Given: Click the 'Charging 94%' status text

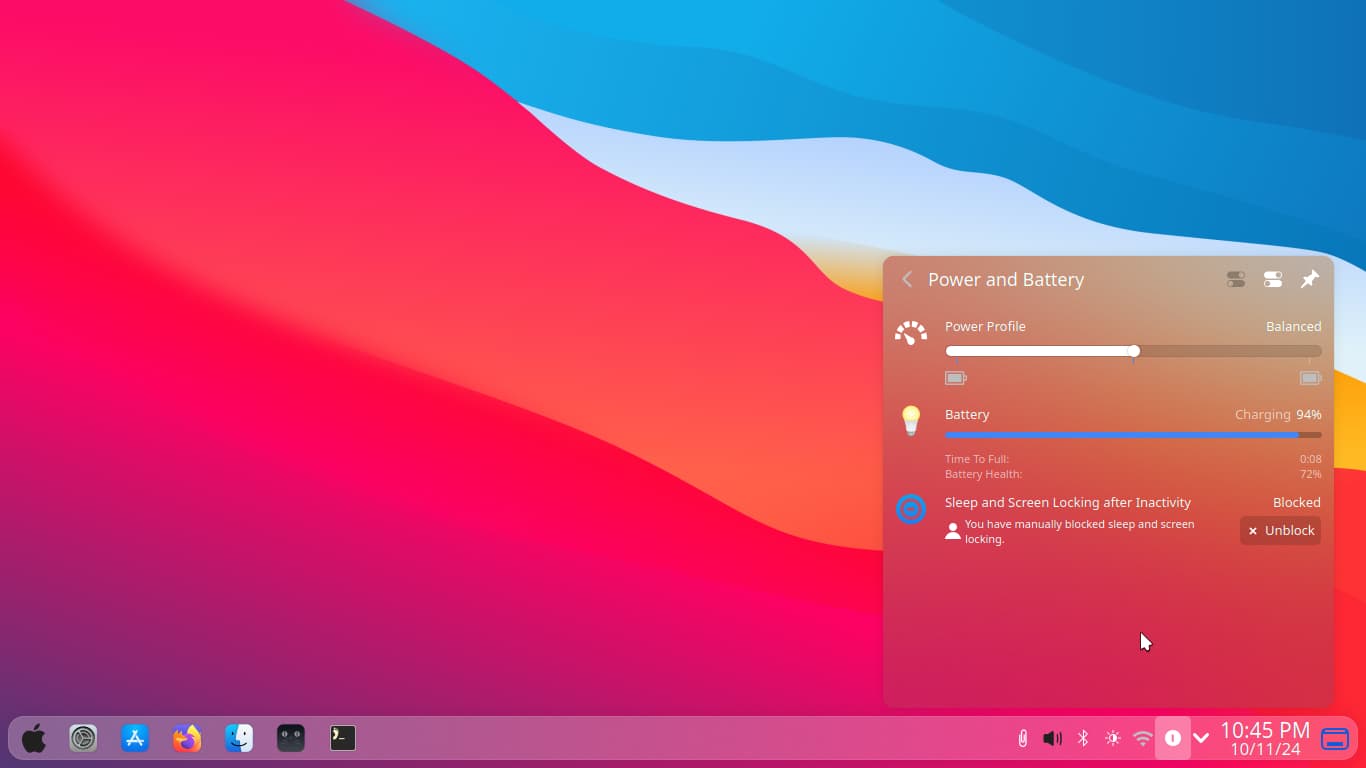Looking at the screenshot, I should tap(1278, 415).
